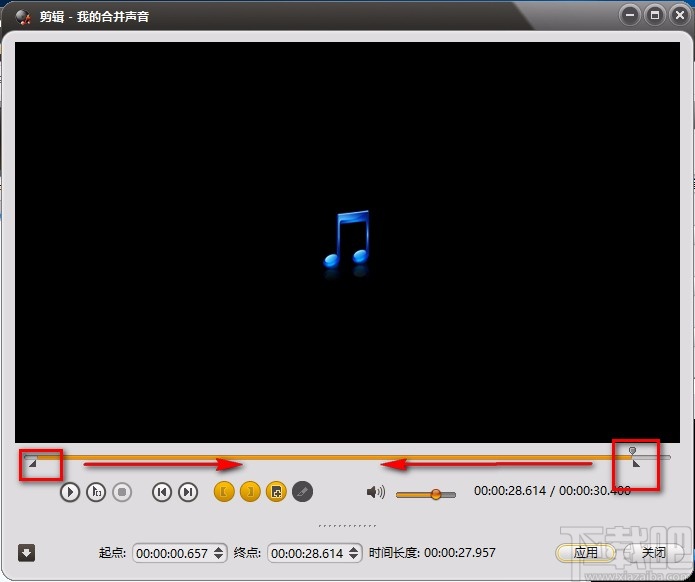Set the clip end point marker
Viewport: 695px width, 582px height.
tap(250, 492)
